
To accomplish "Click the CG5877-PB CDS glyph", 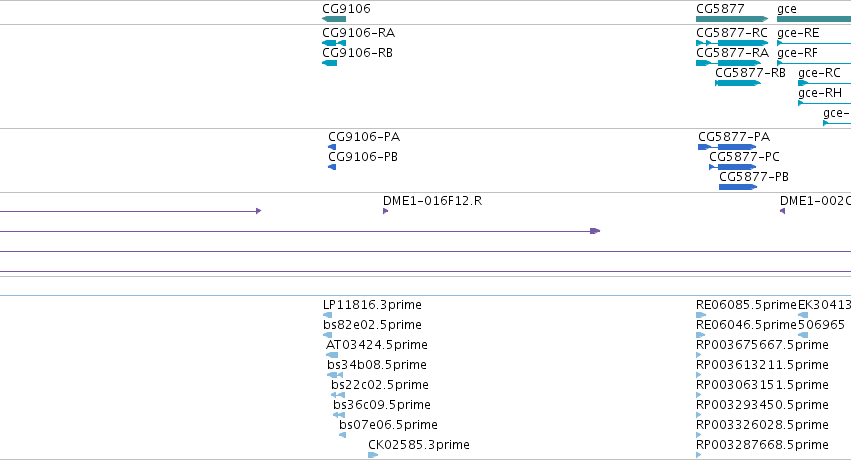I will click(x=738, y=187).
